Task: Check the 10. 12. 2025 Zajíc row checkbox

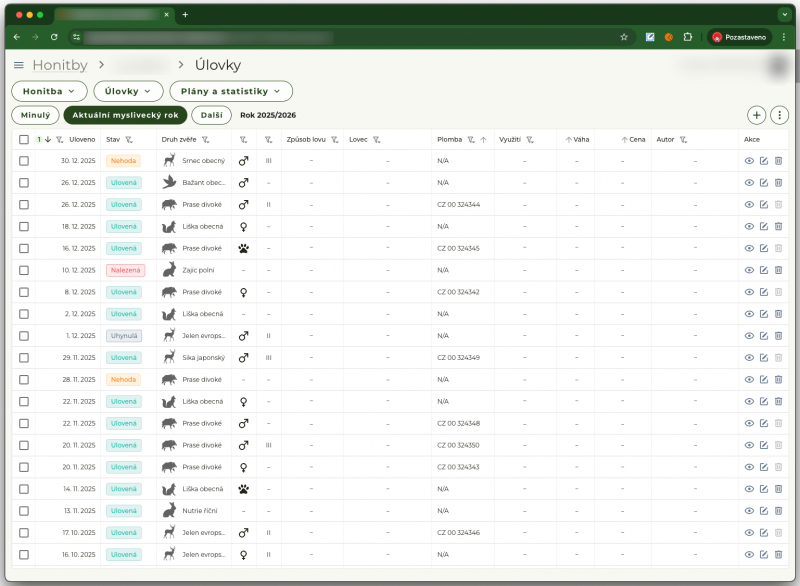Action: coord(24,270)
